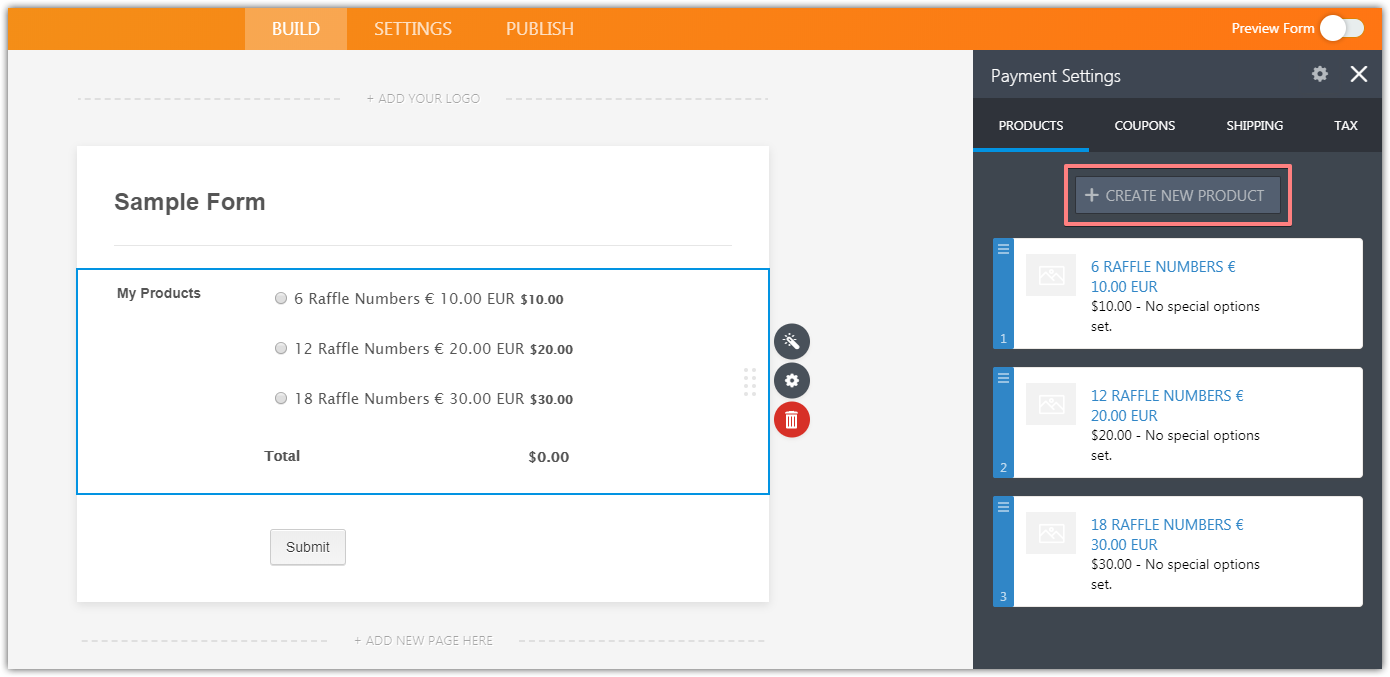
Task: Open Payment Settings gear icon
Action: pyautogui.click(x=1320, y=74)
